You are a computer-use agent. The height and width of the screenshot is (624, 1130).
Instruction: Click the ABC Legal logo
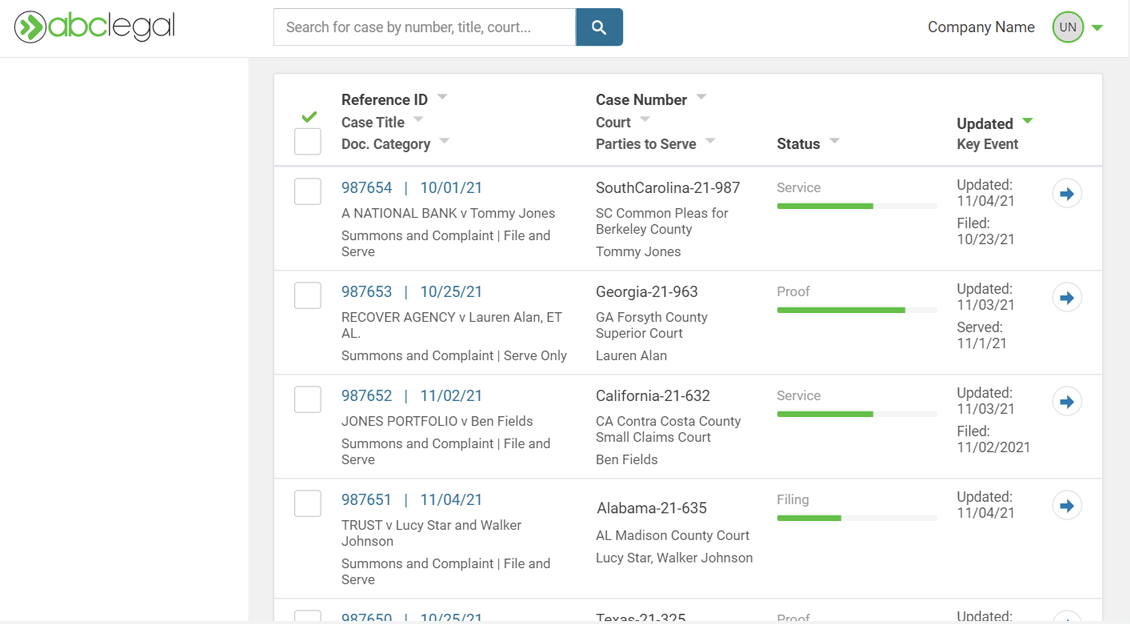tap(95, 27)
